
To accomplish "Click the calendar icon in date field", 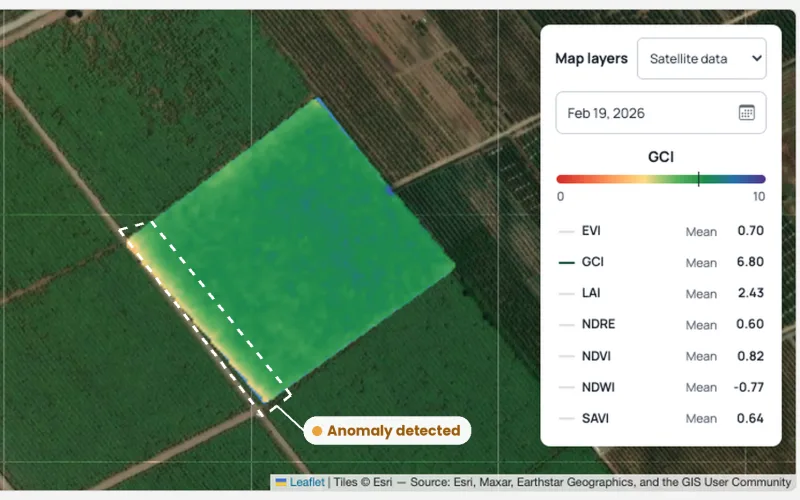I will point(746,113).
